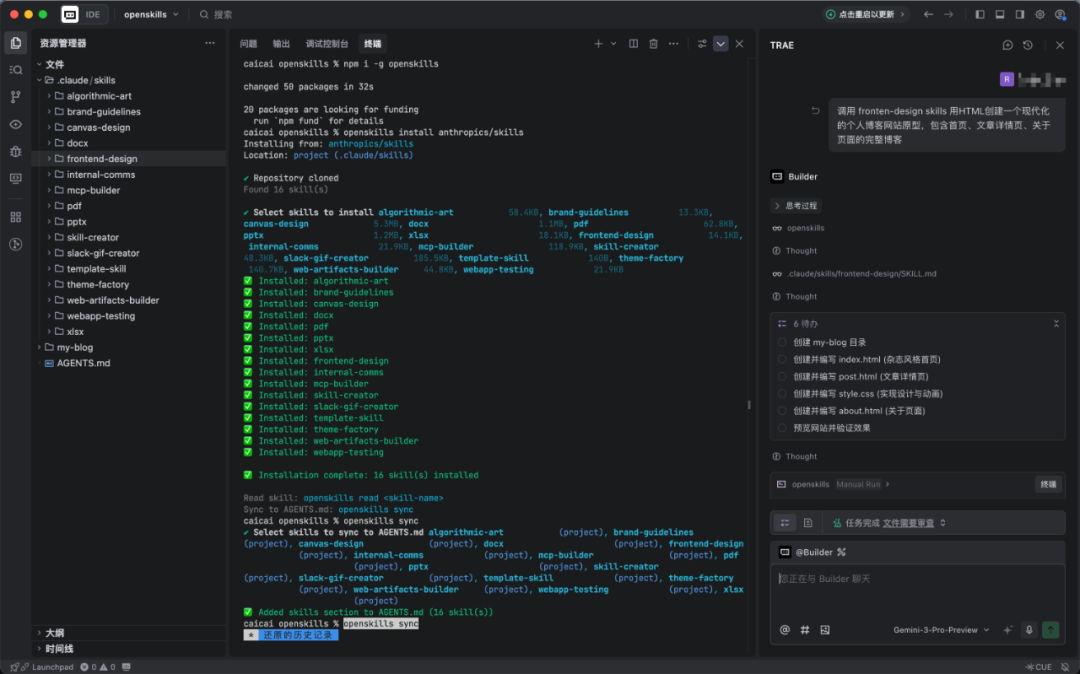
Task: Open the .claude/skills/frontend-design/SKILL.md reference
Action: click(x=861, y=273)
